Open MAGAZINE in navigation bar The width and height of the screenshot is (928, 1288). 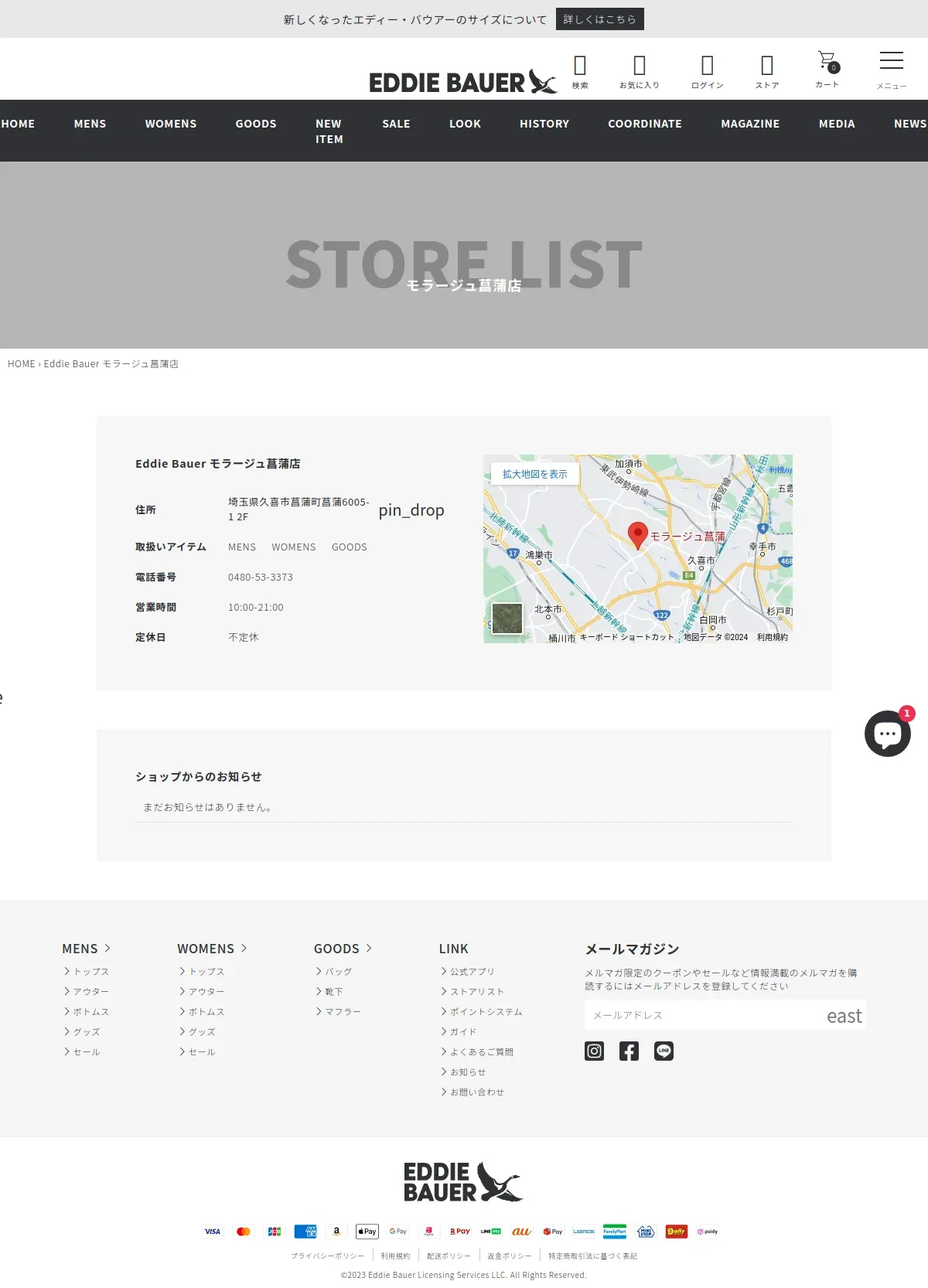[750, 124]
